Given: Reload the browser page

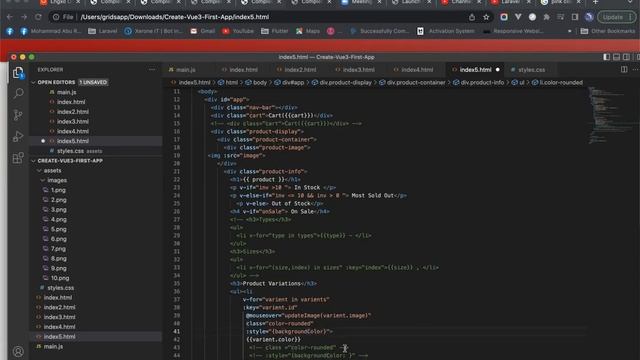Looking at the screenshot, I should [x=38, y=17].
